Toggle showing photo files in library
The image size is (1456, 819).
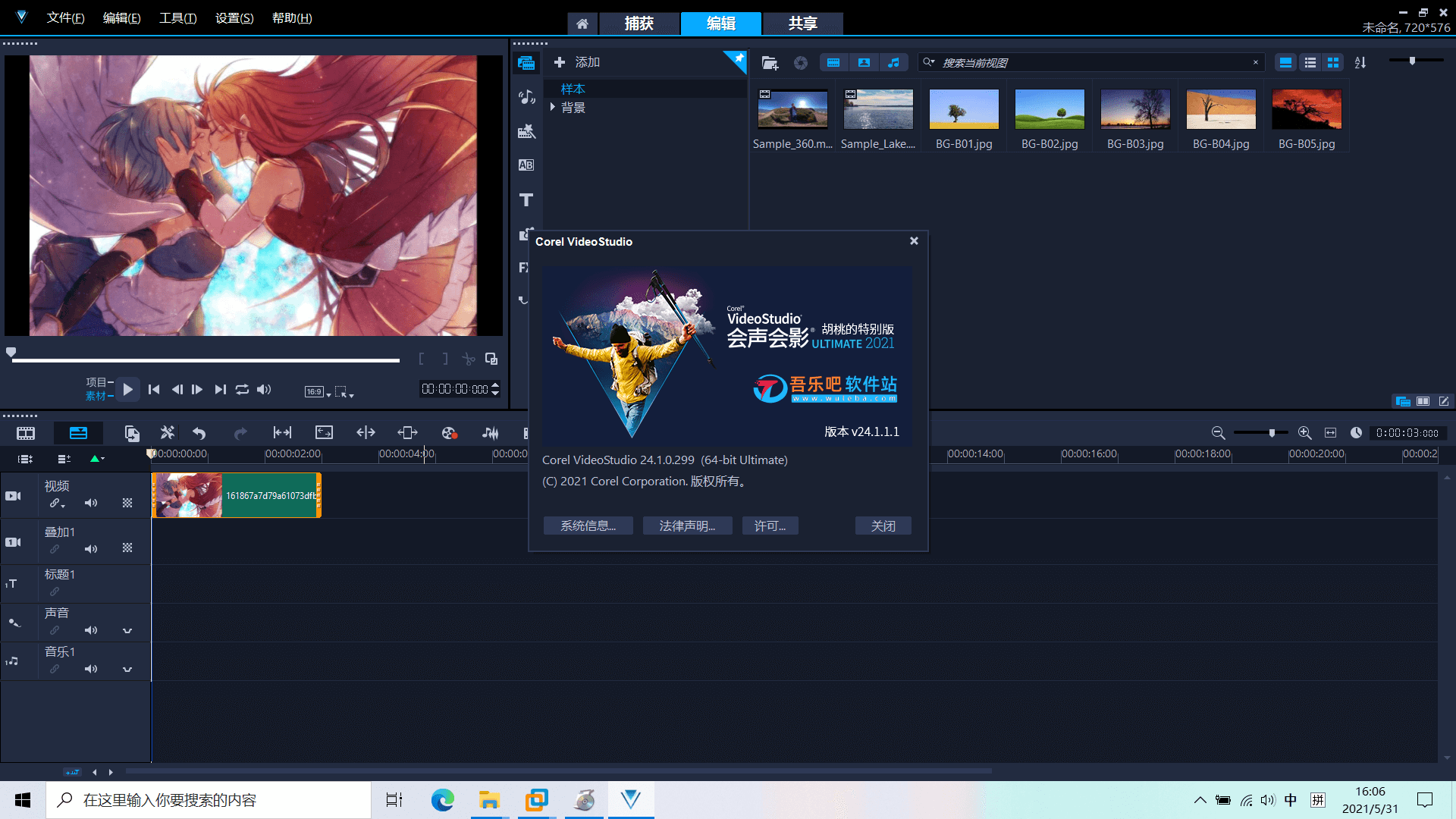point(864,63)
